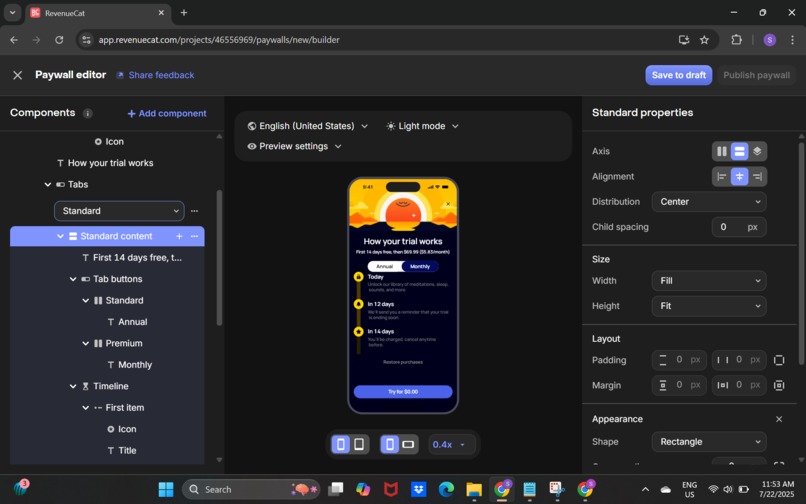Select the How your trial works text row
The width and height of the screenshot is (806, 504).
(105, 163)
